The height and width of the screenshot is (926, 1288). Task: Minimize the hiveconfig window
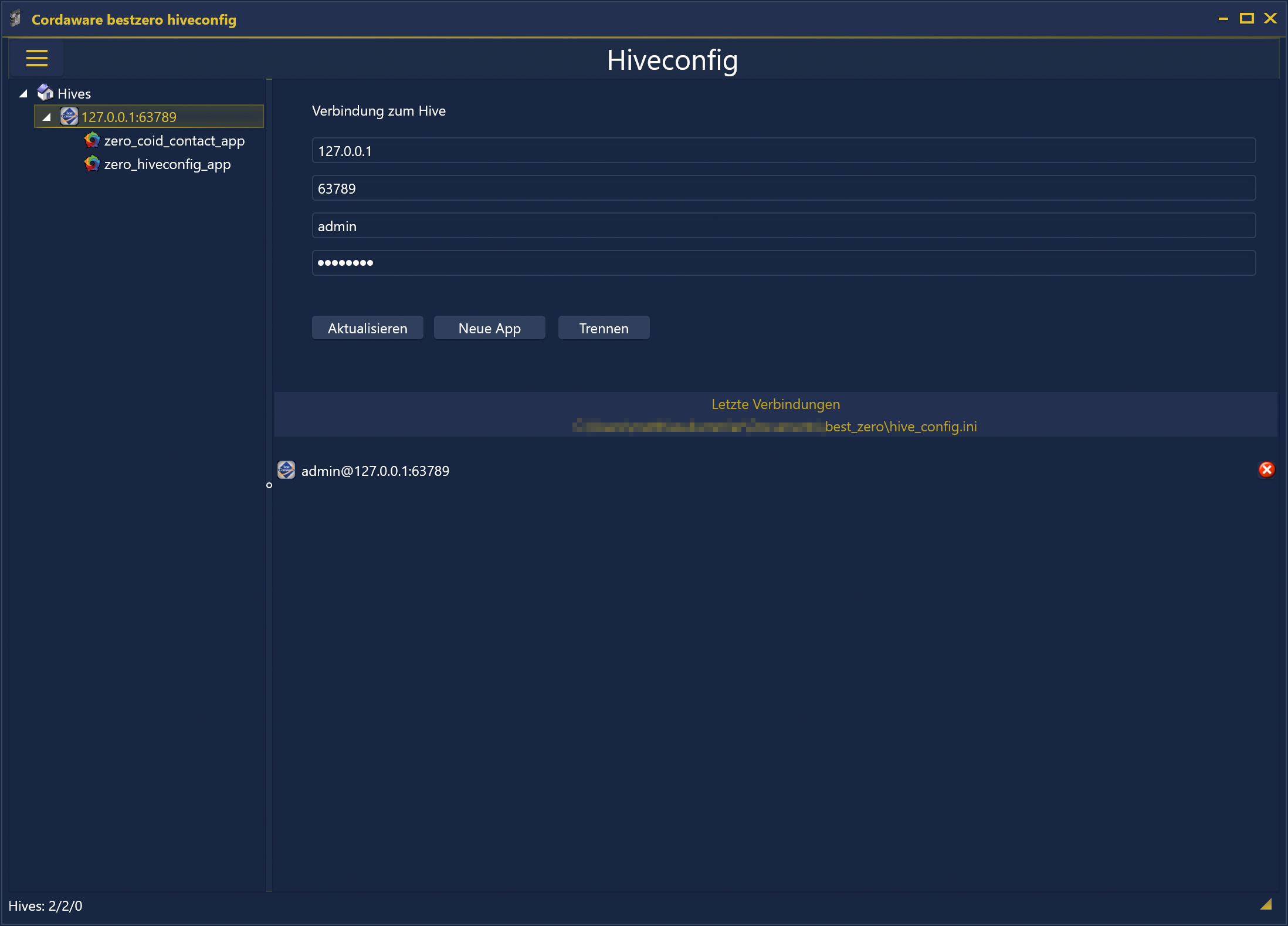point(1223,19)
